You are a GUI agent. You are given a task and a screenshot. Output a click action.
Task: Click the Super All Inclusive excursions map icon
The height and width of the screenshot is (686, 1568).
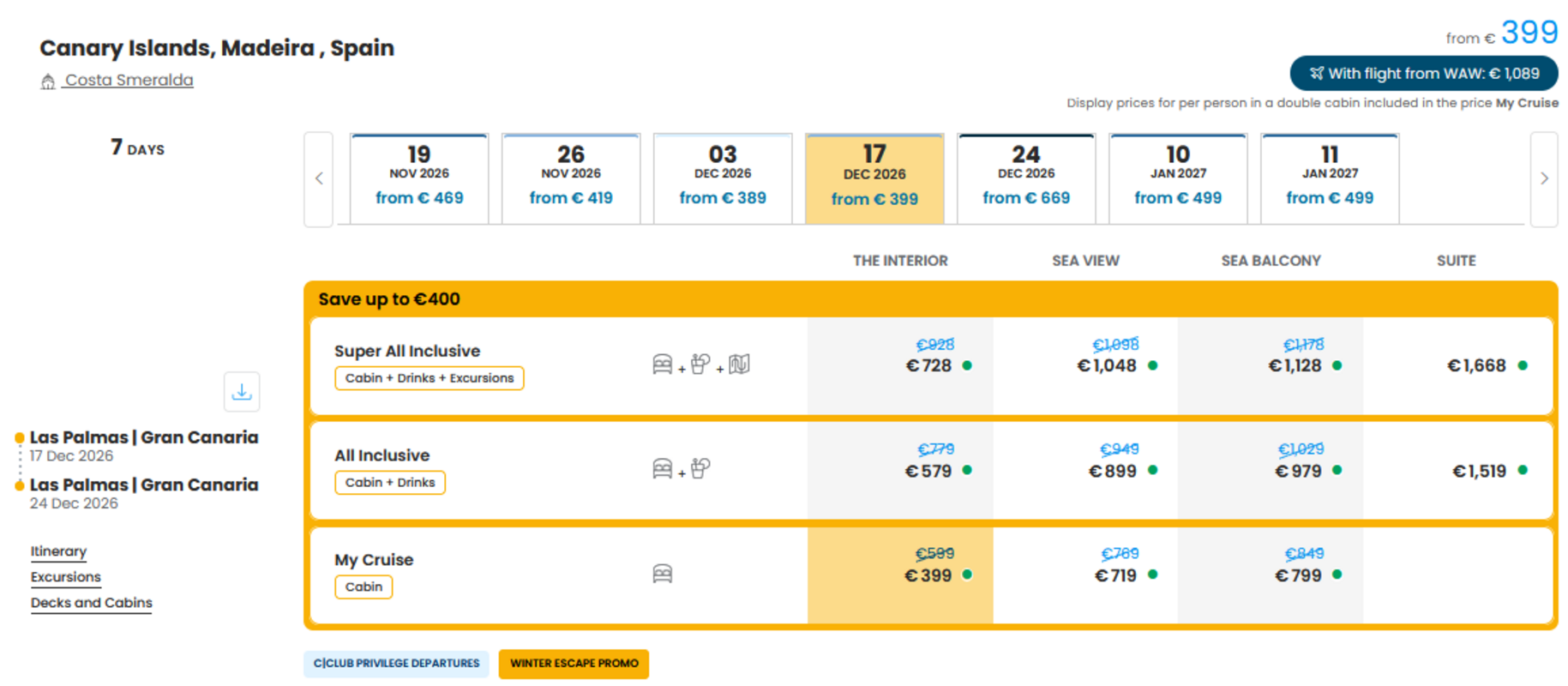739,364
